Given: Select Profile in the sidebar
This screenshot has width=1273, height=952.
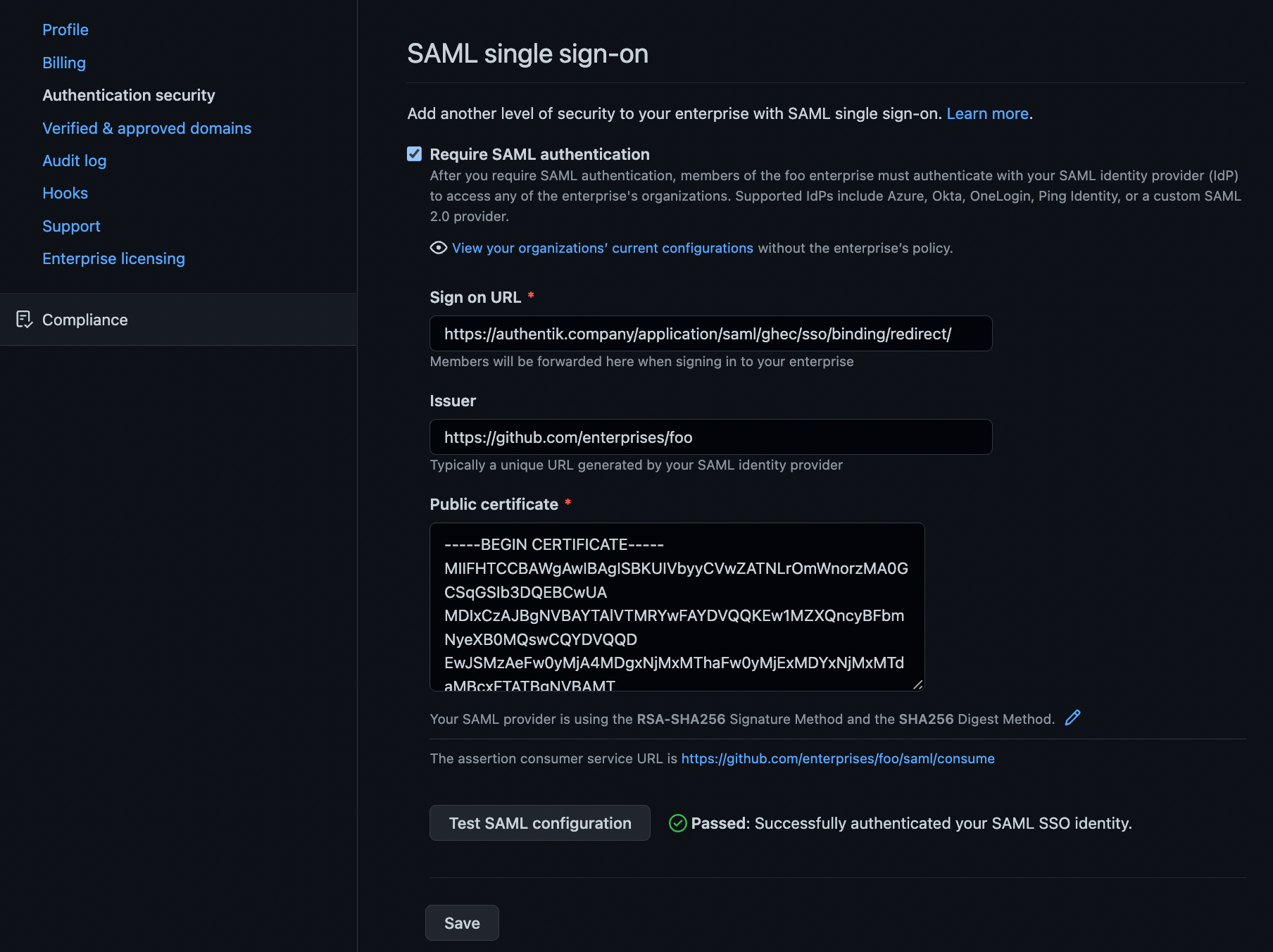Looking at the screenshot, I should (x=65, y=30).
